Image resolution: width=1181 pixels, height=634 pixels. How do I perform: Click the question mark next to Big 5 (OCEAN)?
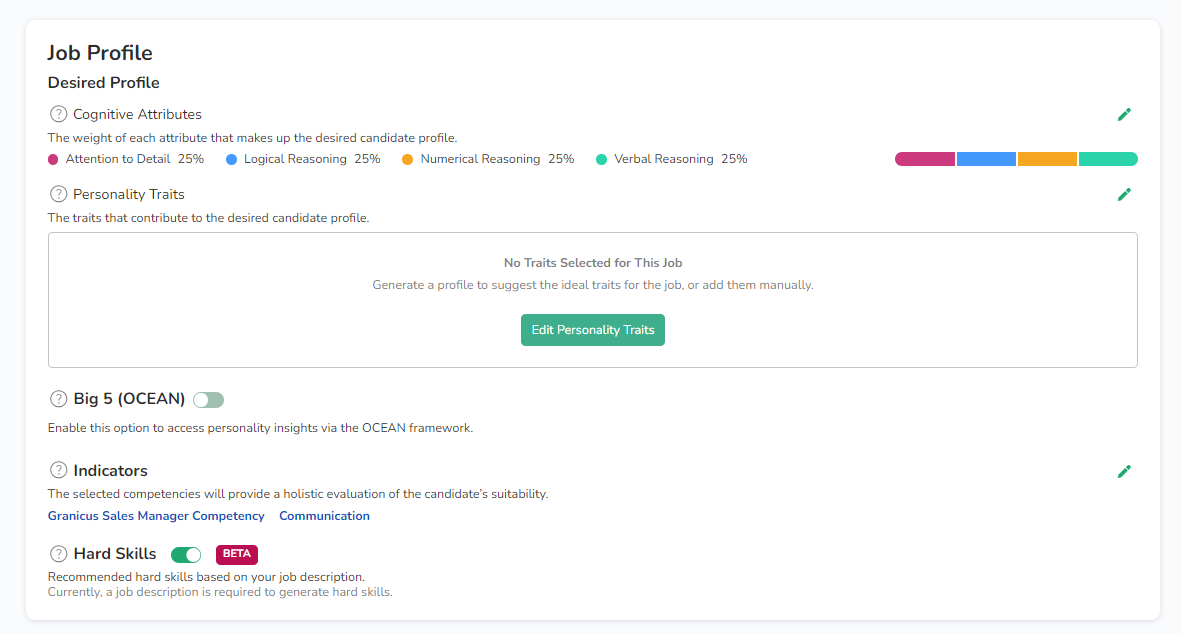(59, 399)
